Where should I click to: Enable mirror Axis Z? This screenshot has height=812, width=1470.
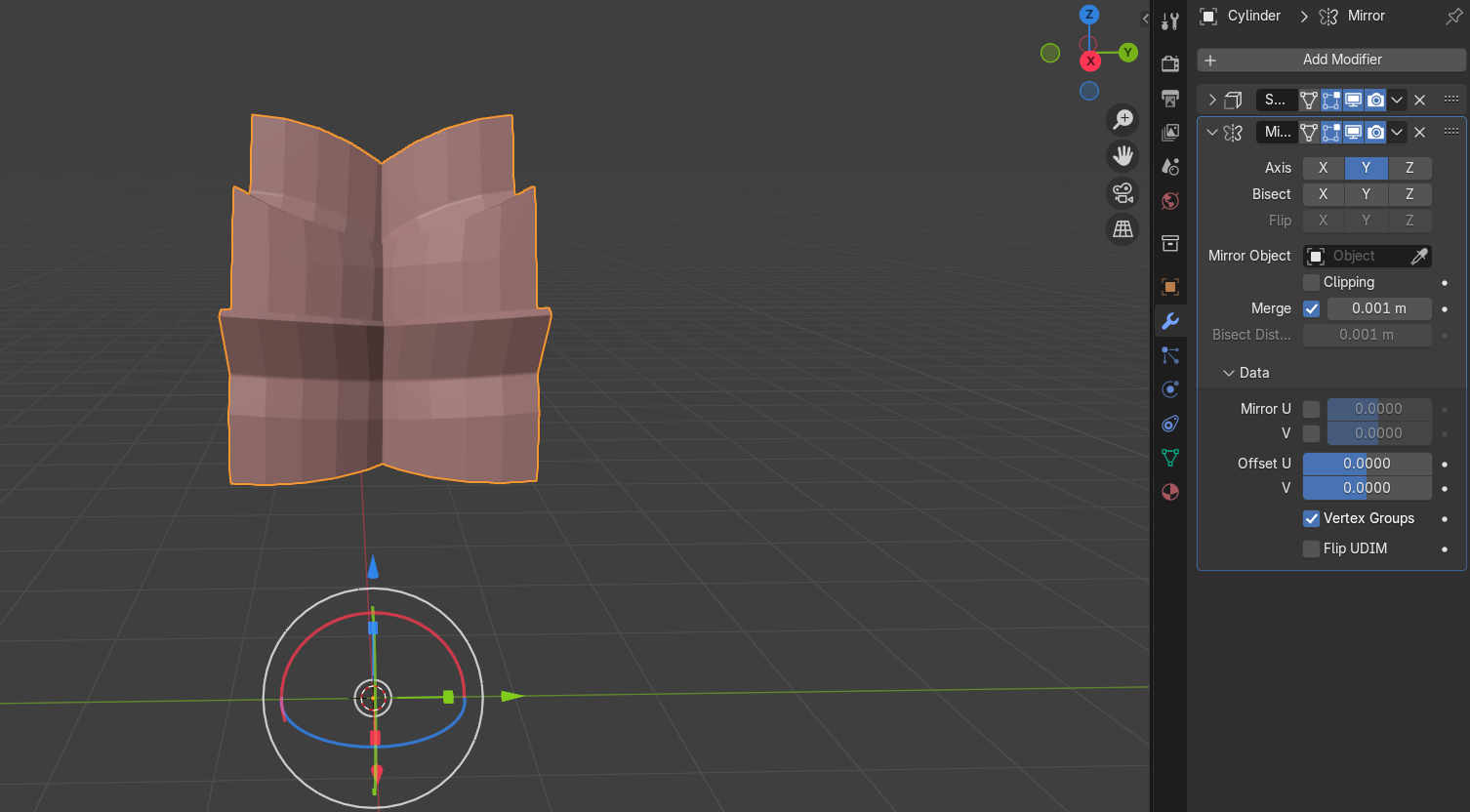(1409, 168)
